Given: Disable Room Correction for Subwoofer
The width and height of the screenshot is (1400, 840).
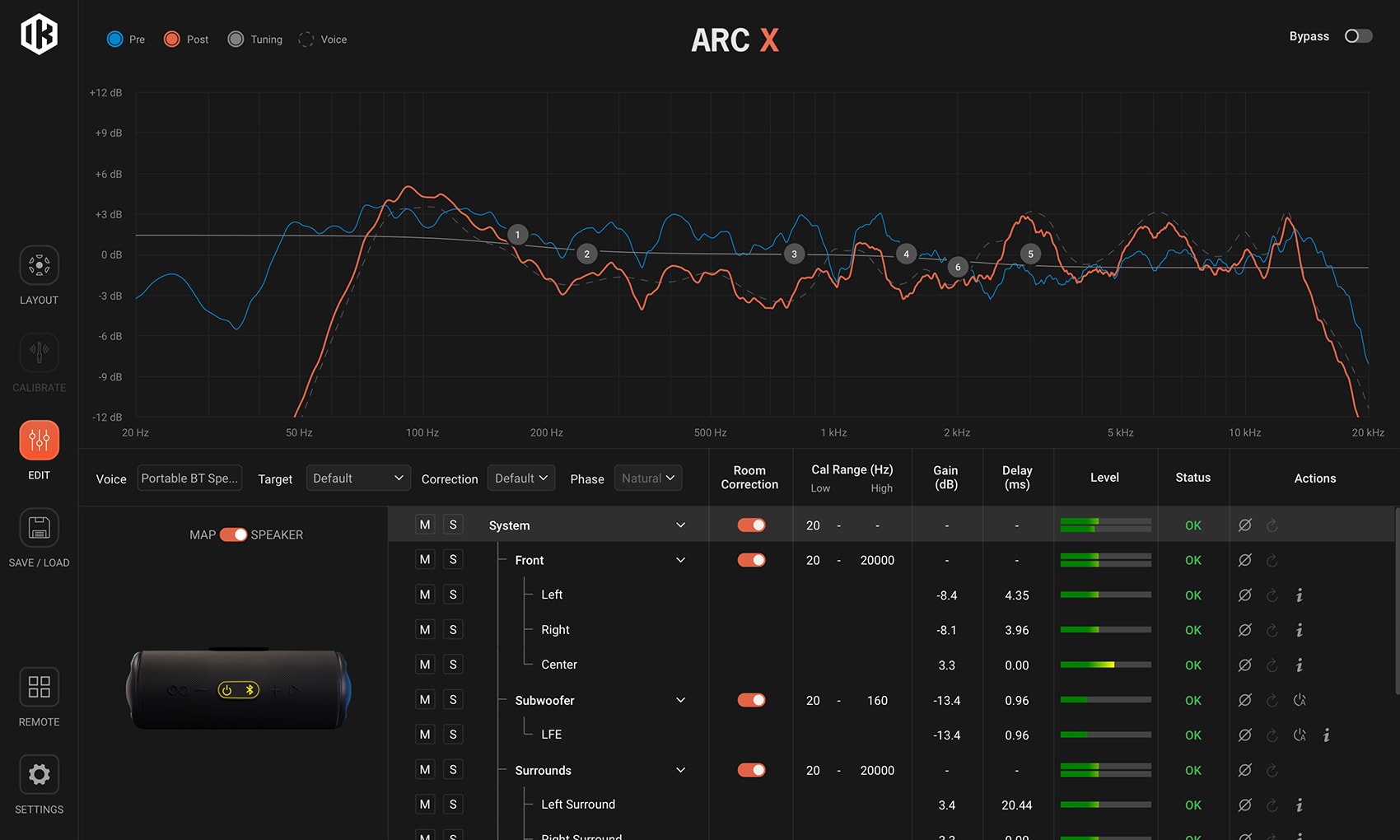Looking at the screenshot, I should 751,700.
